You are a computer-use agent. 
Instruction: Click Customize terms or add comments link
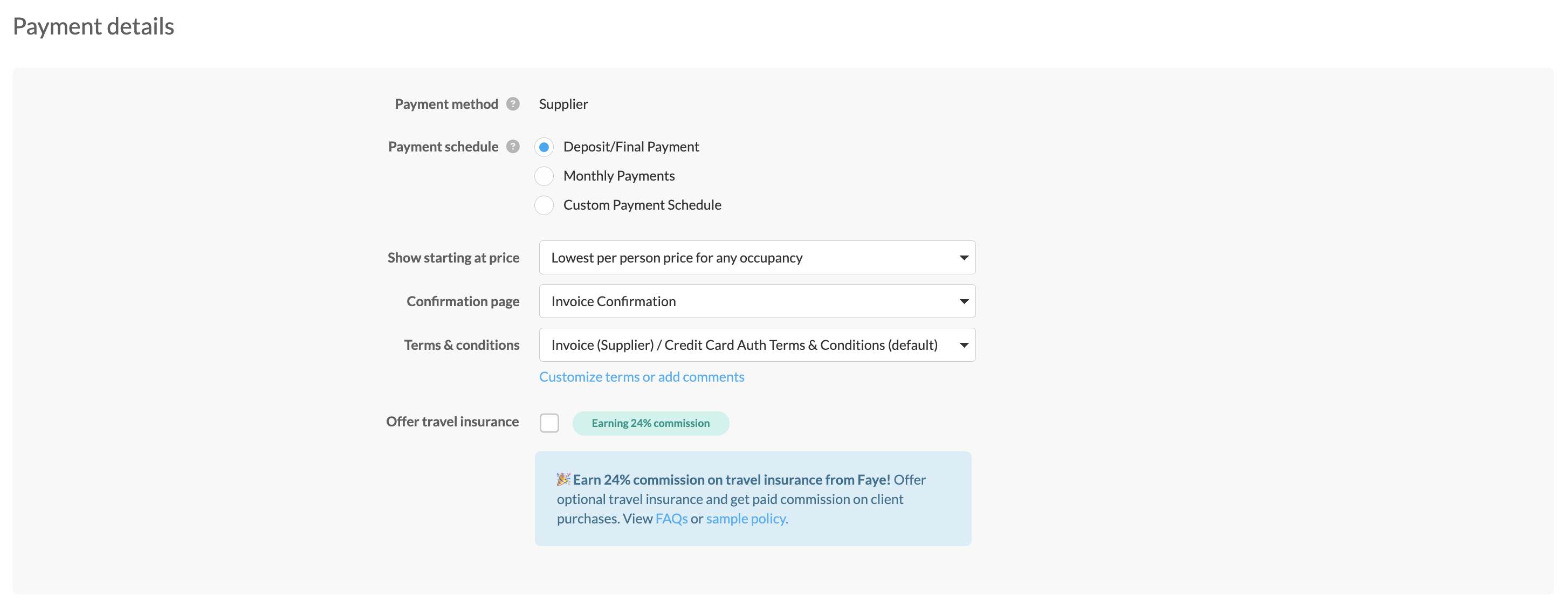pyautogui.click(x=642, y=377)
